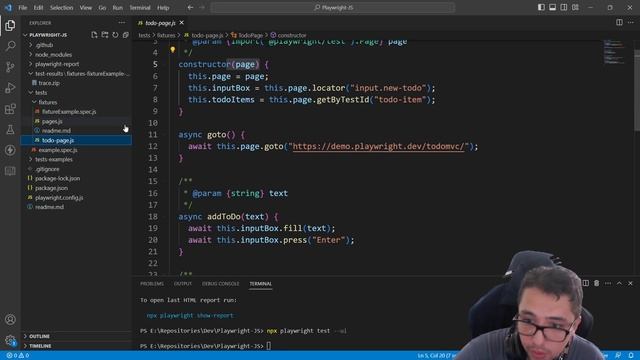640x360 pixels.
Task: Open the Extensions view
Action: 10,109
